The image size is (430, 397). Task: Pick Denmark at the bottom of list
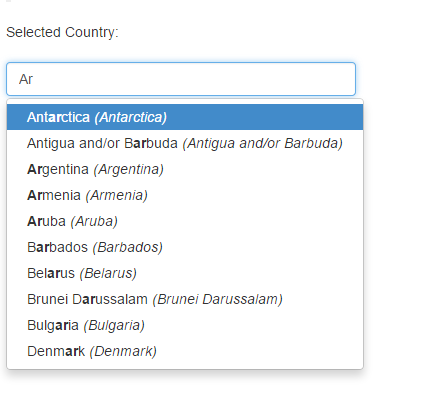click(185, 351)
